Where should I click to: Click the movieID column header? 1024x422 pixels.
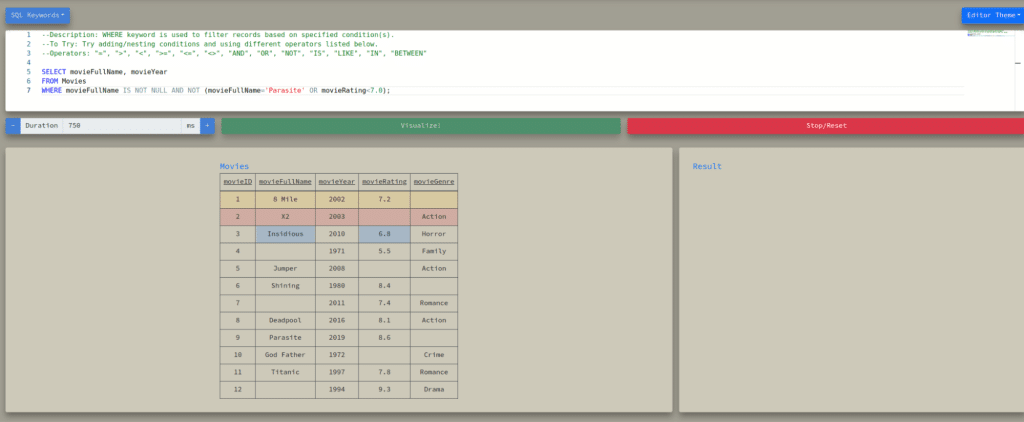(x=238, y=182)
